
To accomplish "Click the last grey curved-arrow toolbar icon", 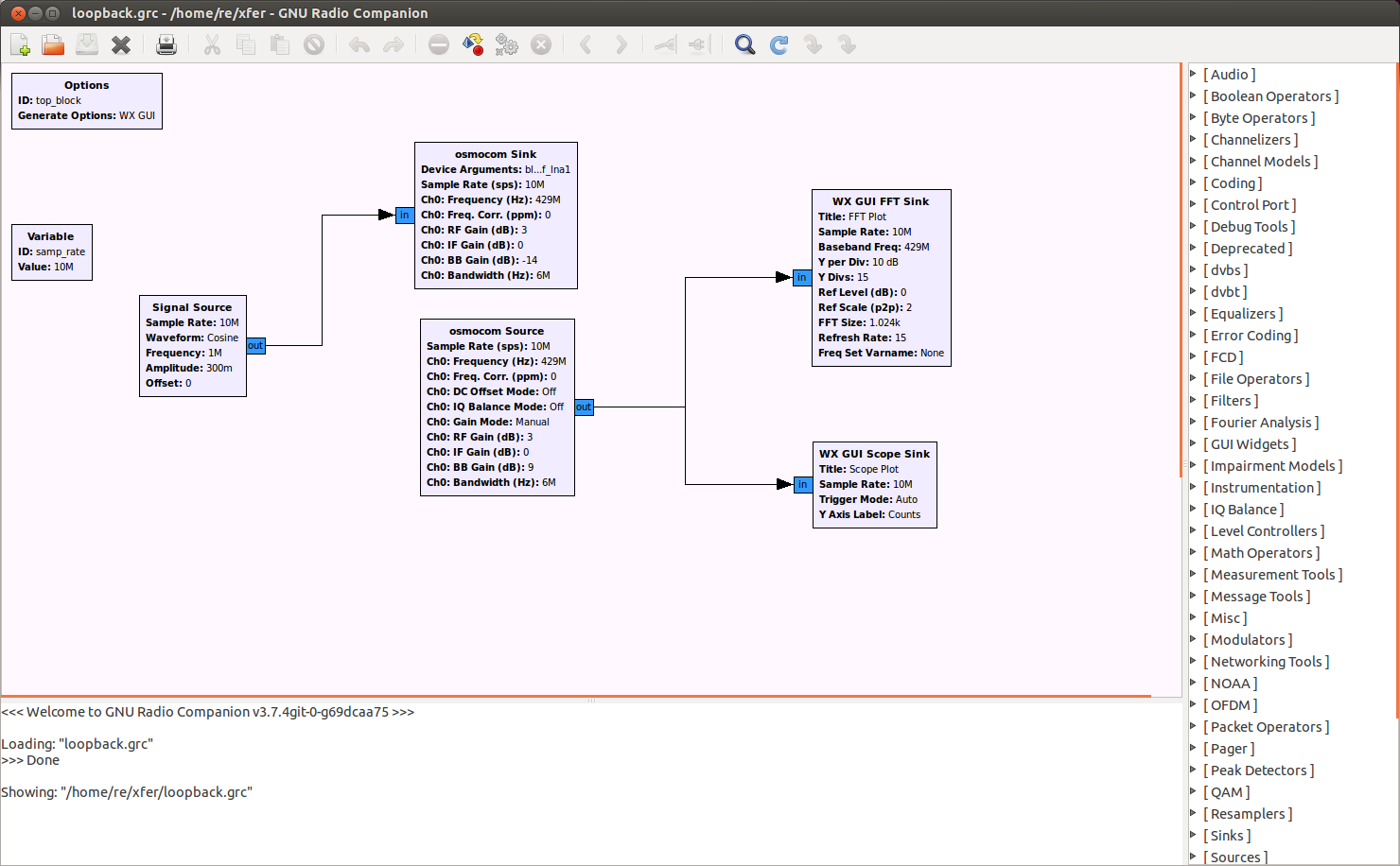I will pyautogui.click(x=848, y=44).
